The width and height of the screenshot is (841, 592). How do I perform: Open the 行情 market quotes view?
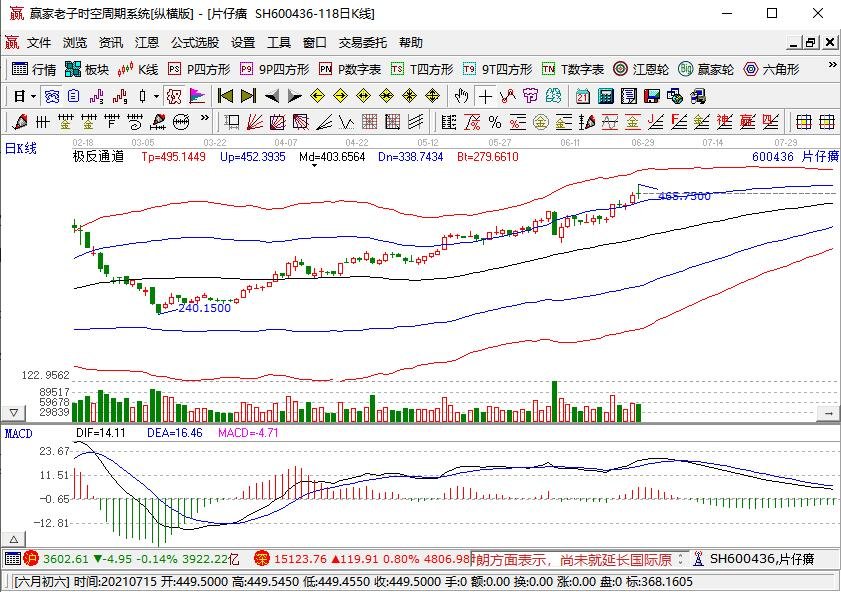tap(34, 69)
